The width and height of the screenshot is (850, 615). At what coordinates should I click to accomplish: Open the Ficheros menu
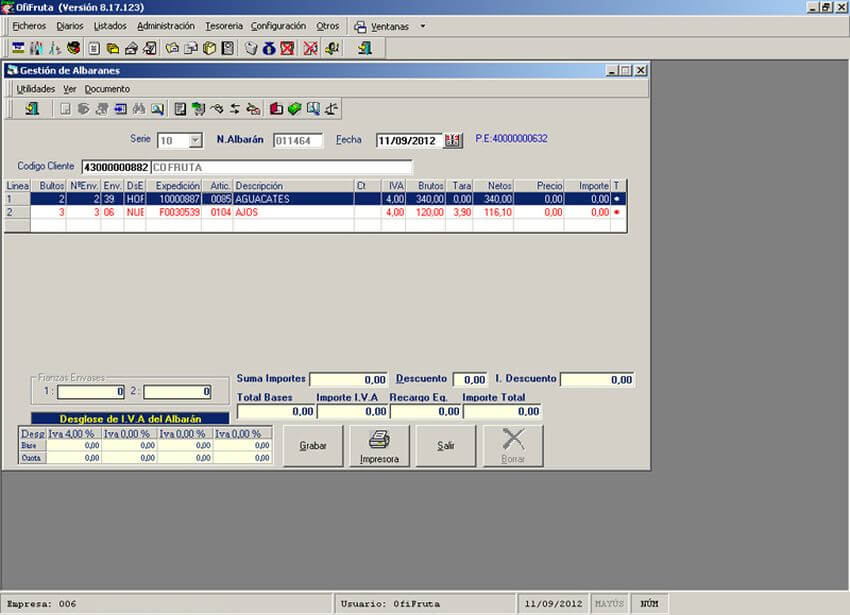pyautogui.click(x=29, y=26)
